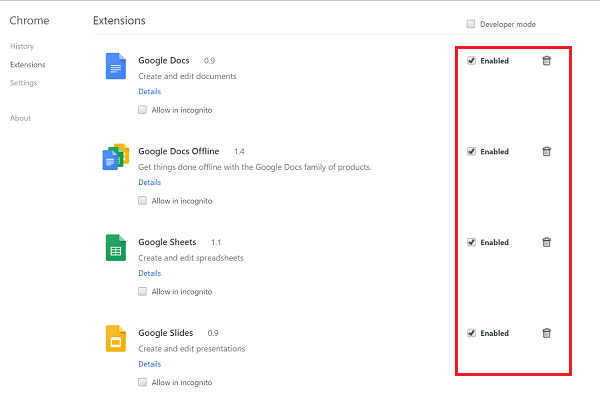The width and height of the screenshot is (600, 399).
Task: Go to Settings in the sidebar
Action: (23, 83)
